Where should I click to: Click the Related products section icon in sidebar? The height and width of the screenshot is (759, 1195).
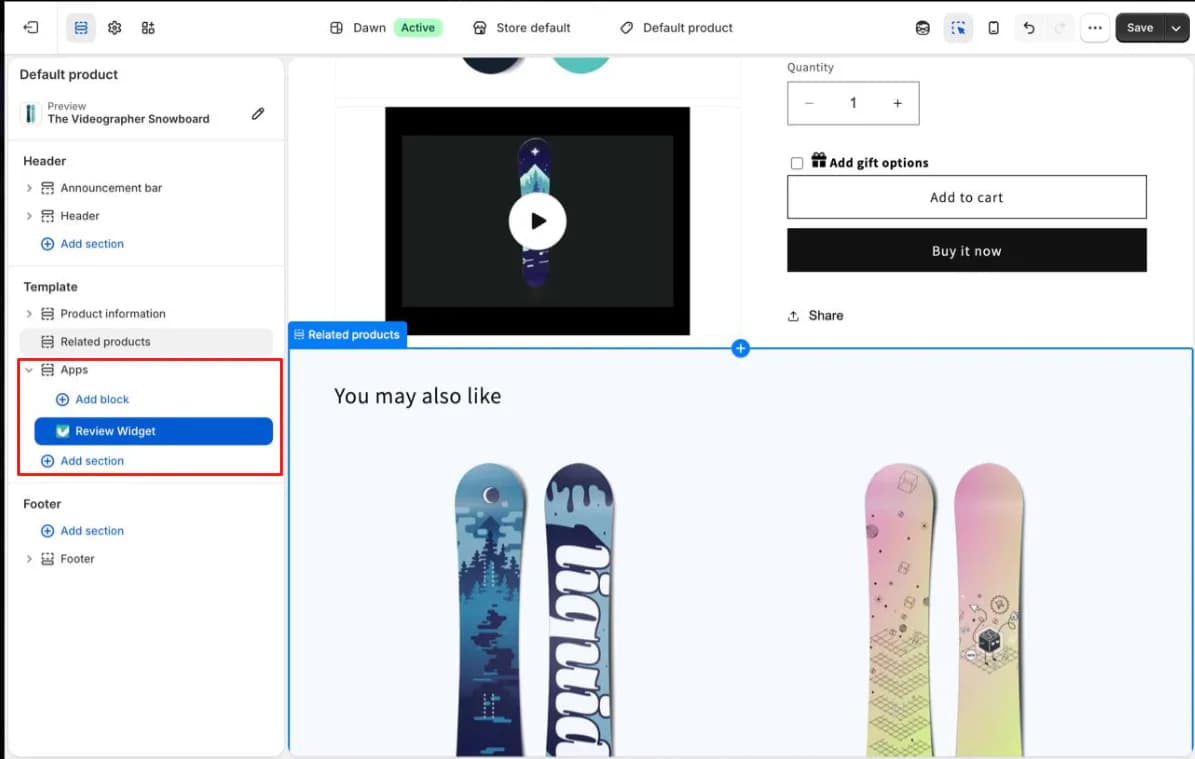[47, 341]
